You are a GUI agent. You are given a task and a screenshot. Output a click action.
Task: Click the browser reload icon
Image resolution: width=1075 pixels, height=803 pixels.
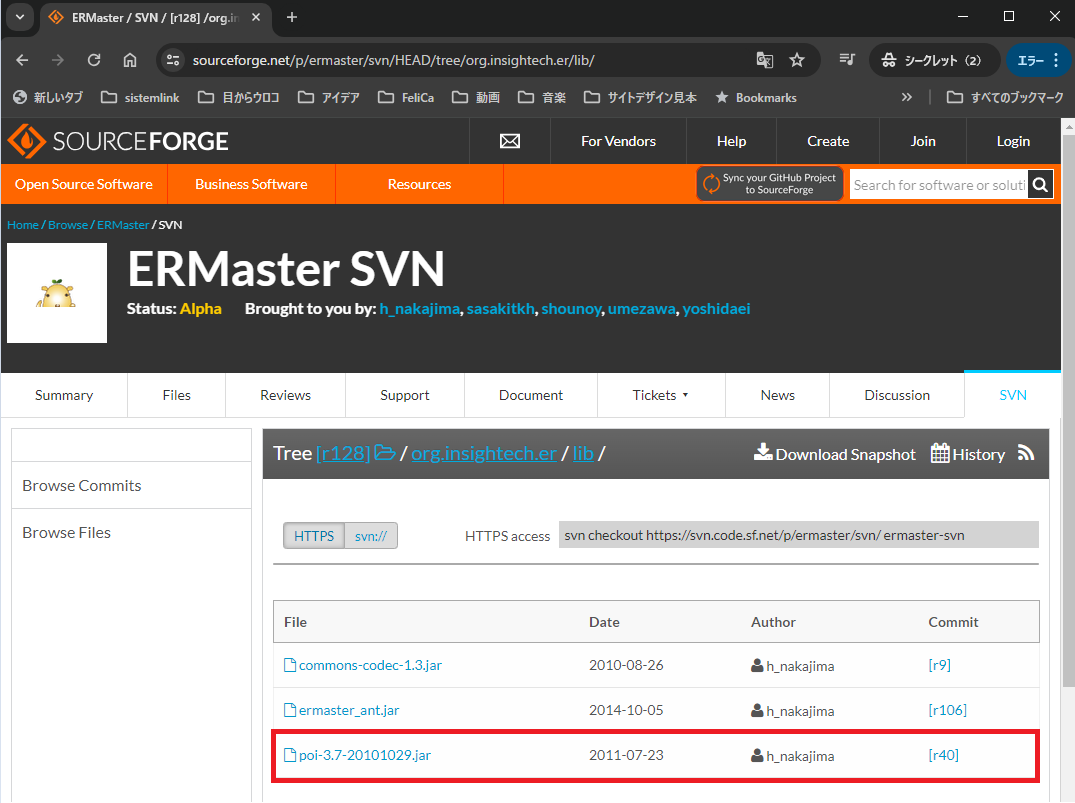(x=93, y=60)
